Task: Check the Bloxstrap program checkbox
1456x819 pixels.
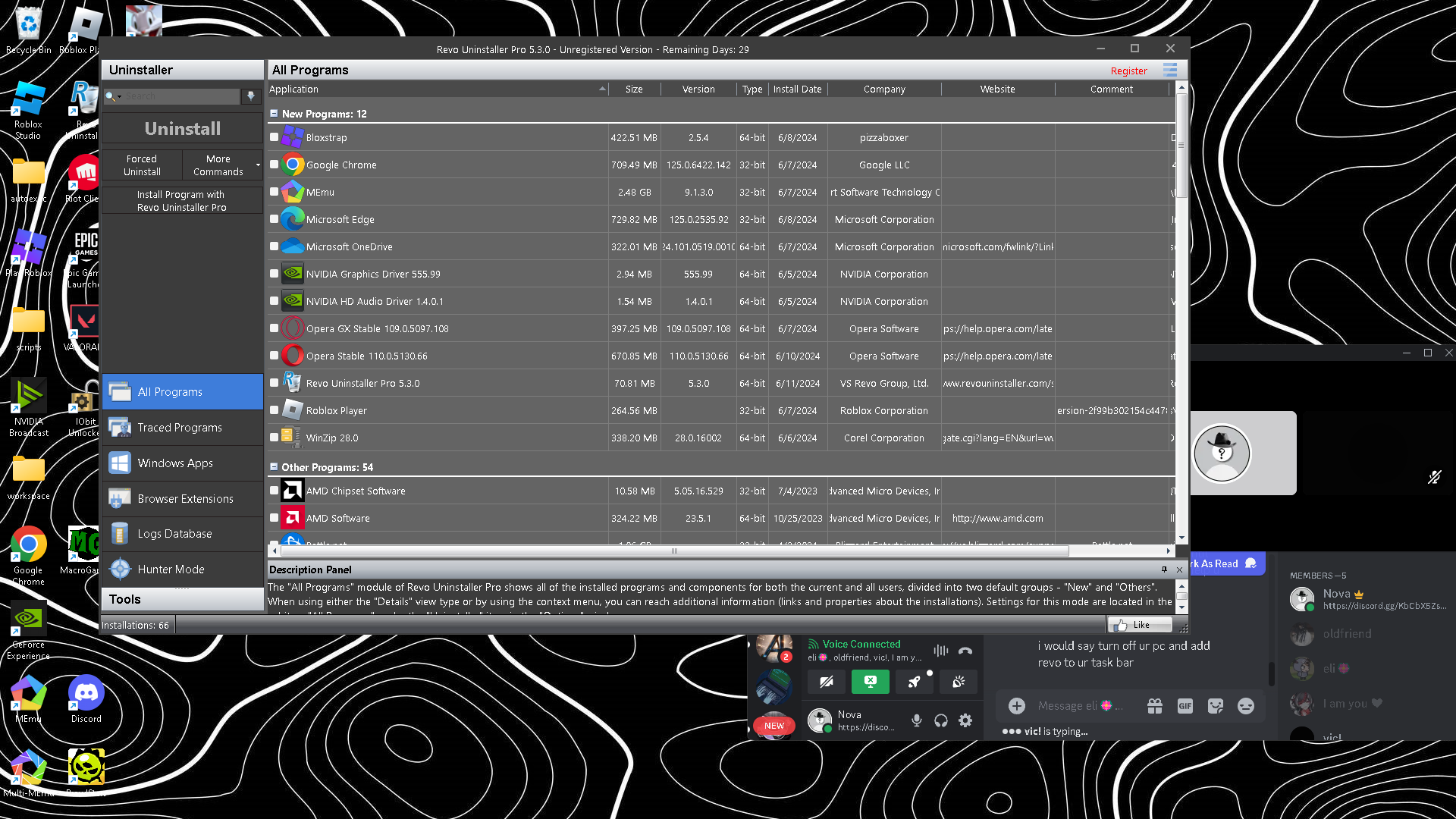Action: coord(275,137)
